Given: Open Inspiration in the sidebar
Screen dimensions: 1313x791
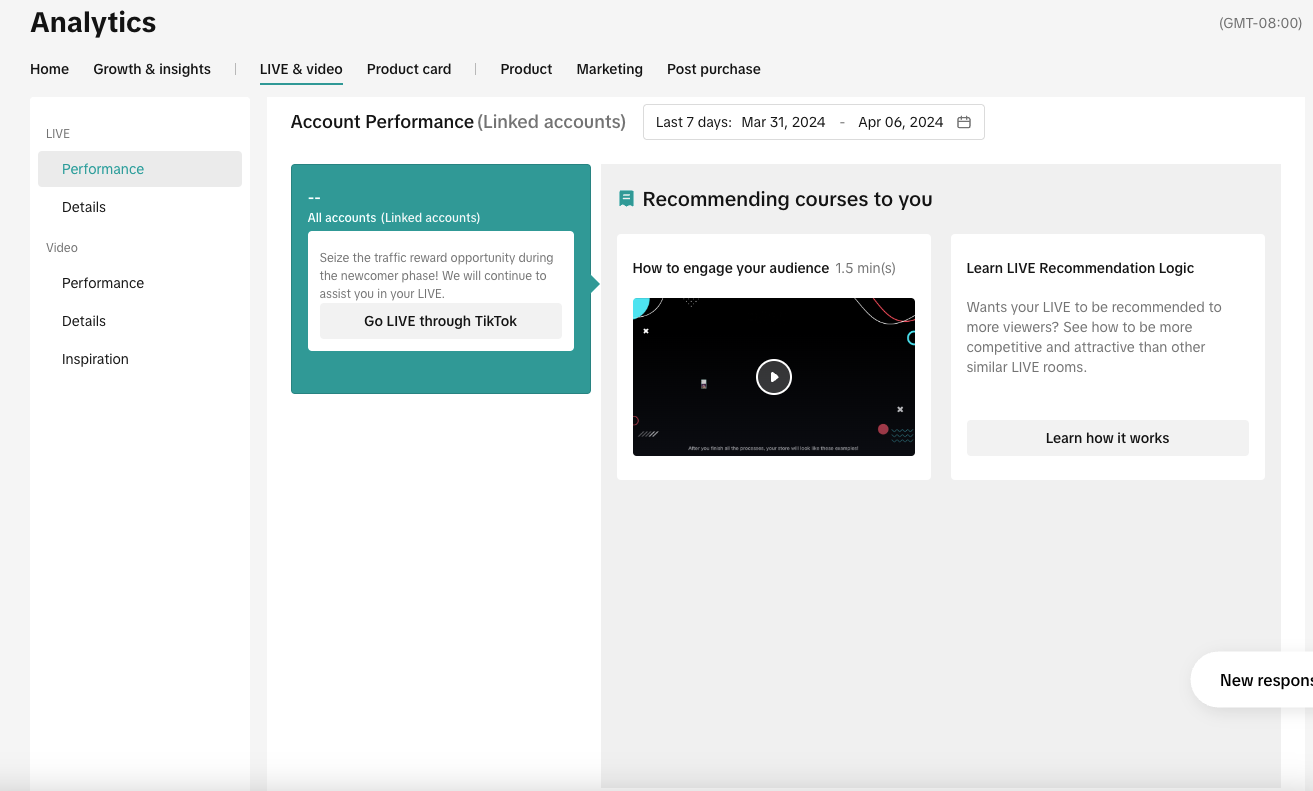Looking at the screenshot, I should [x=95, y=359].
